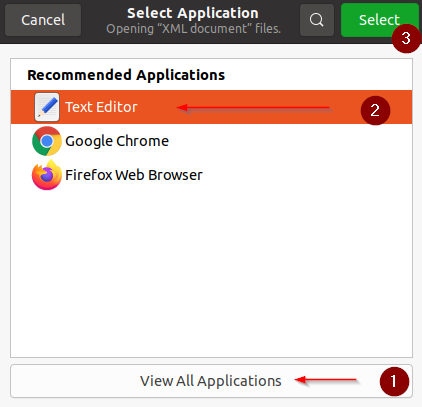Viewport: 422px width, 407px height.
Task: Open search with the magnifier icon
Action: pos(317,20)
